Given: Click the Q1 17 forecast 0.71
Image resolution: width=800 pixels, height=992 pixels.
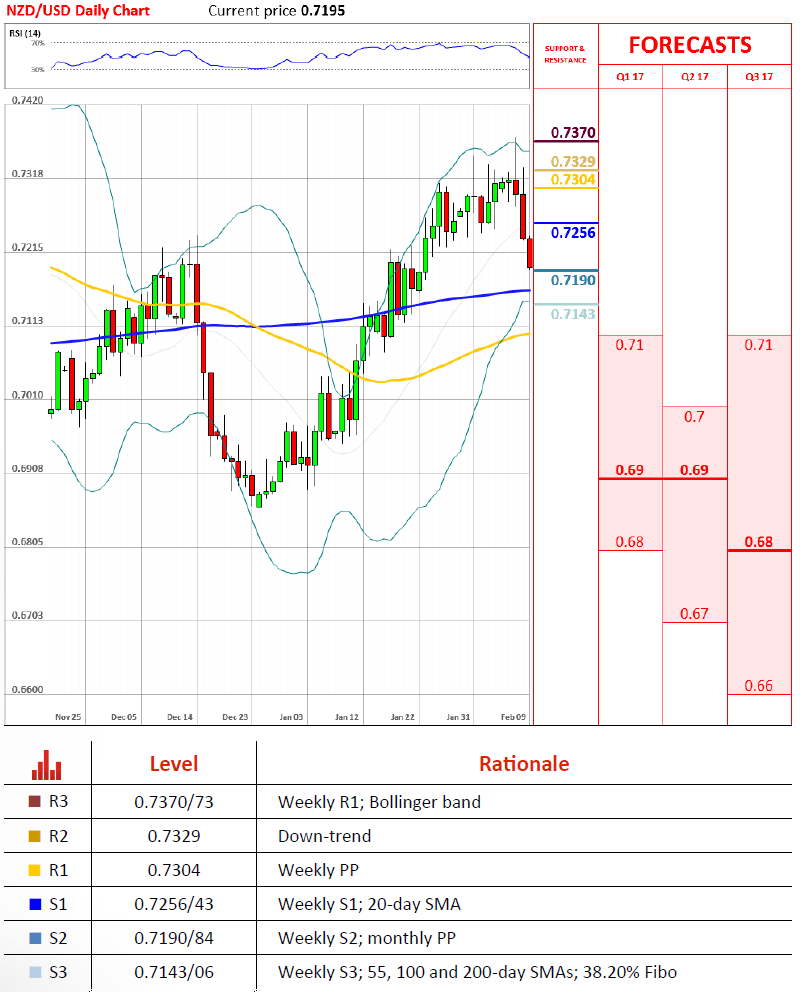Looking at the screenshot, I should 630,345.
